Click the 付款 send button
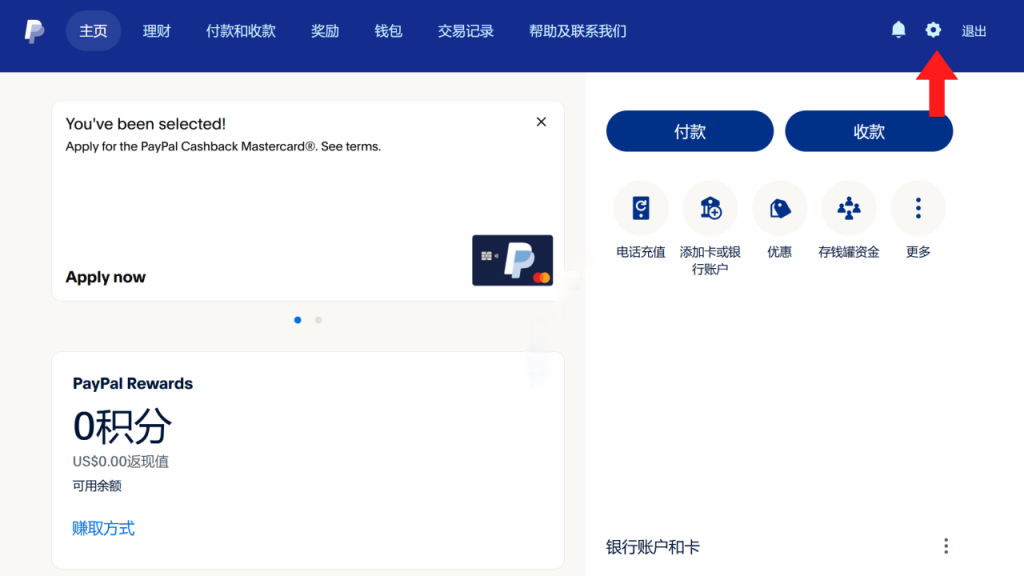This screenshot has height=576, width=1024. (x=690, y=131)
